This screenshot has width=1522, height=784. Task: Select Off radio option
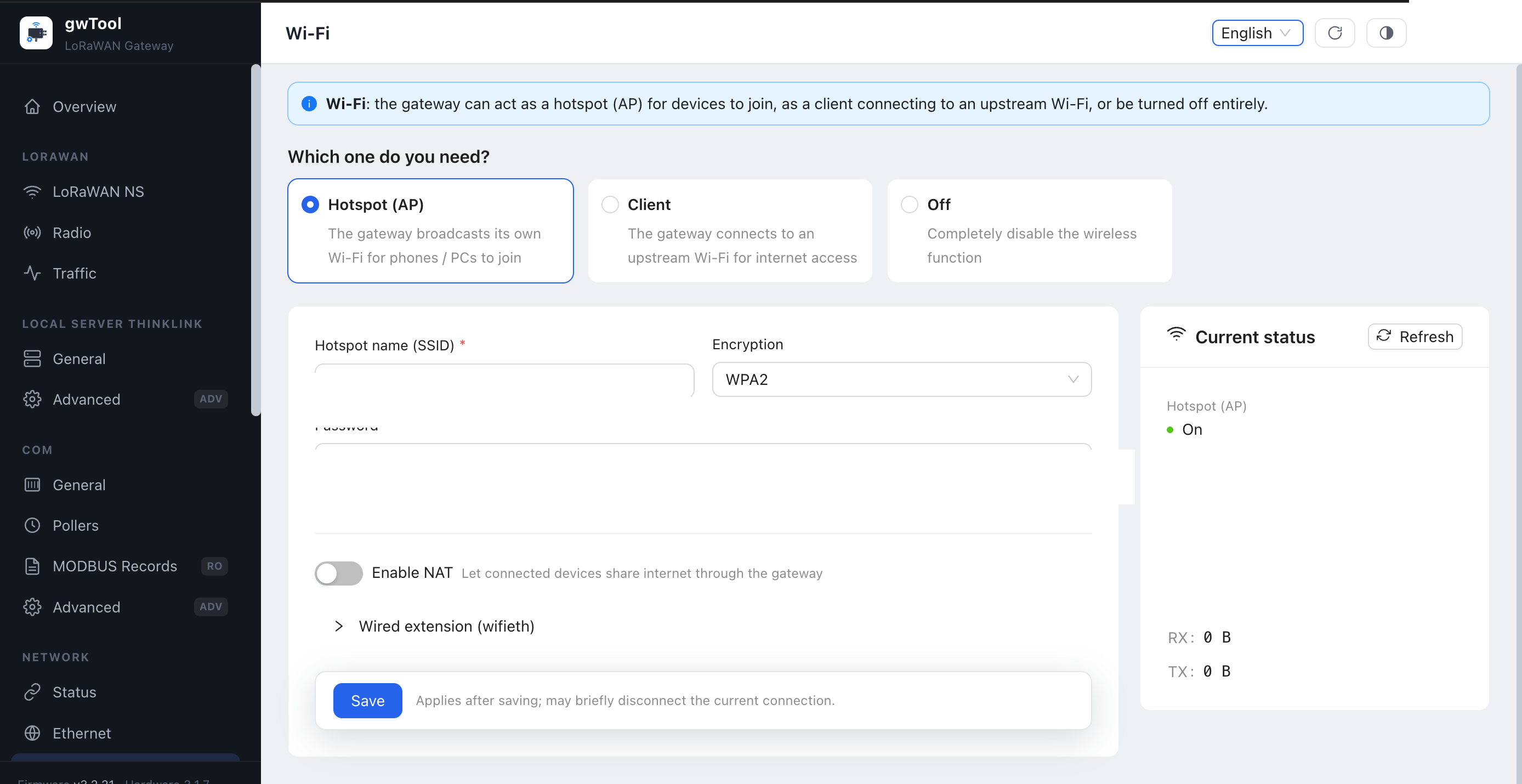click(x=909, y=204)
